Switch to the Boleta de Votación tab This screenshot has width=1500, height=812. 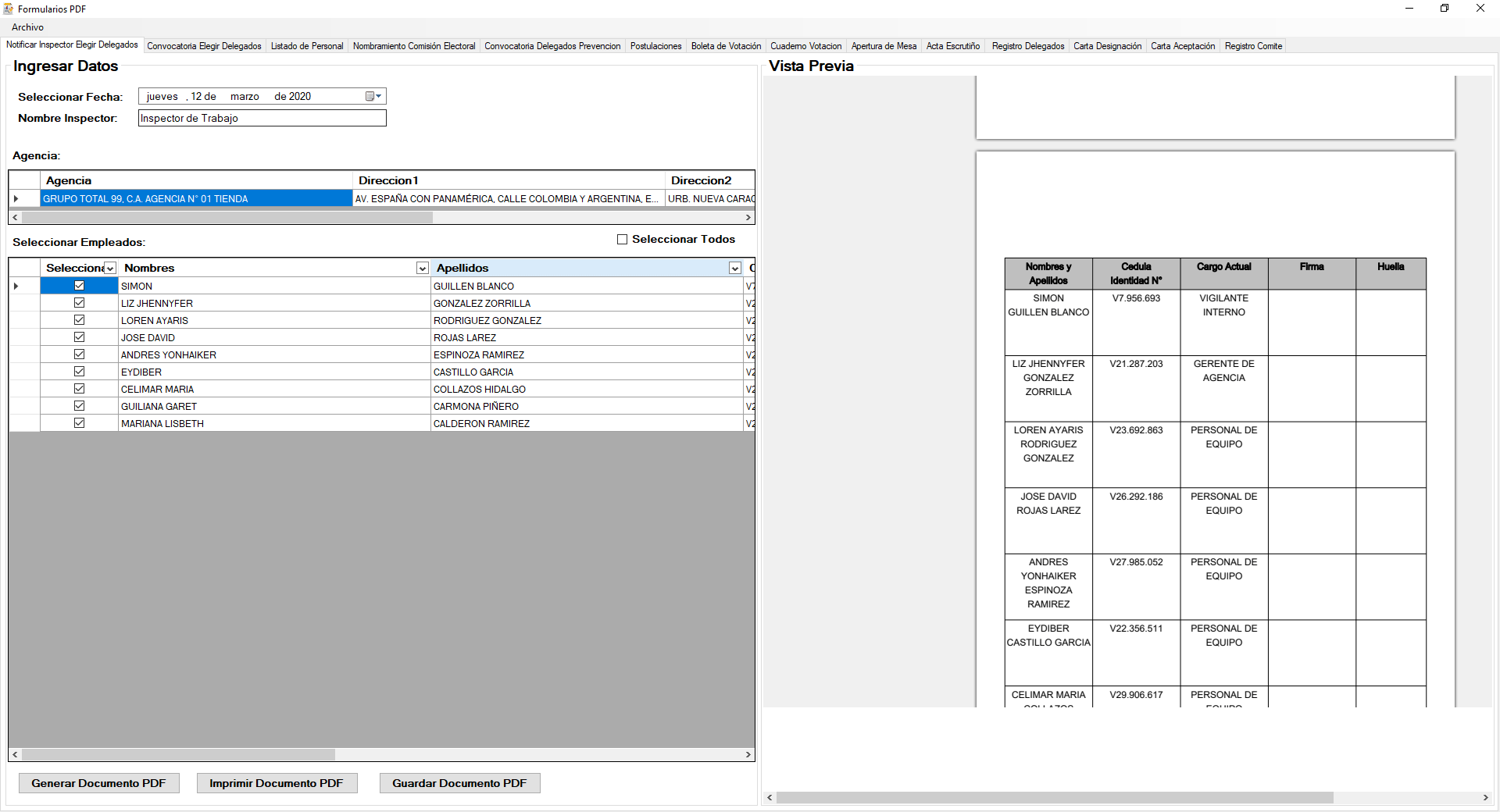[x=726, y=46]
